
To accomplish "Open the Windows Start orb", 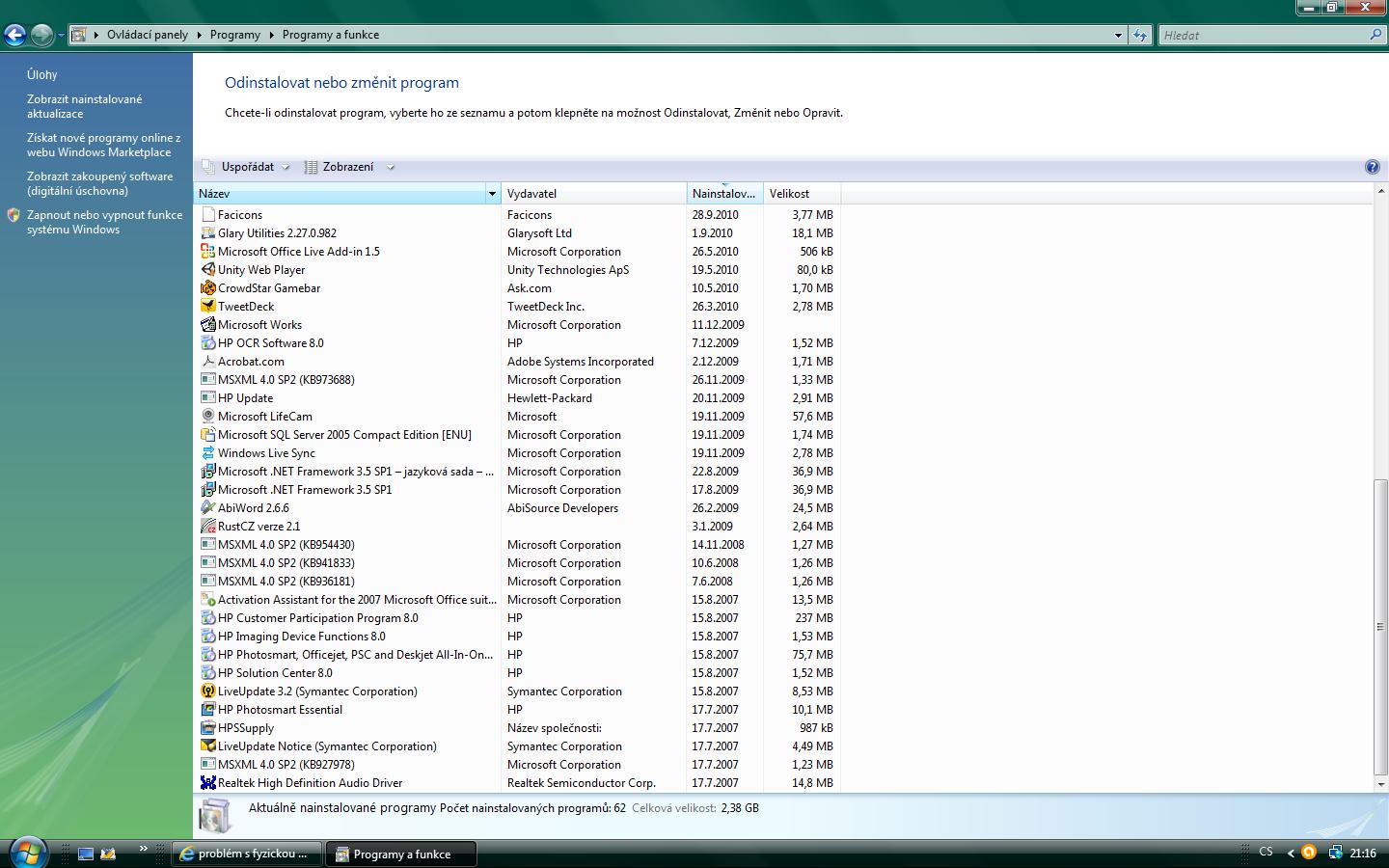I will [x=27, y=852].
